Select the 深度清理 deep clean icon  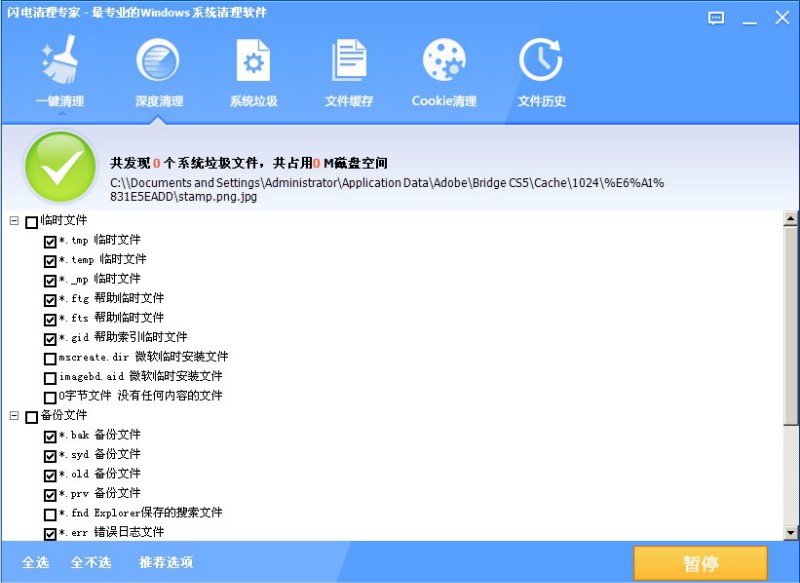[158, 62]
